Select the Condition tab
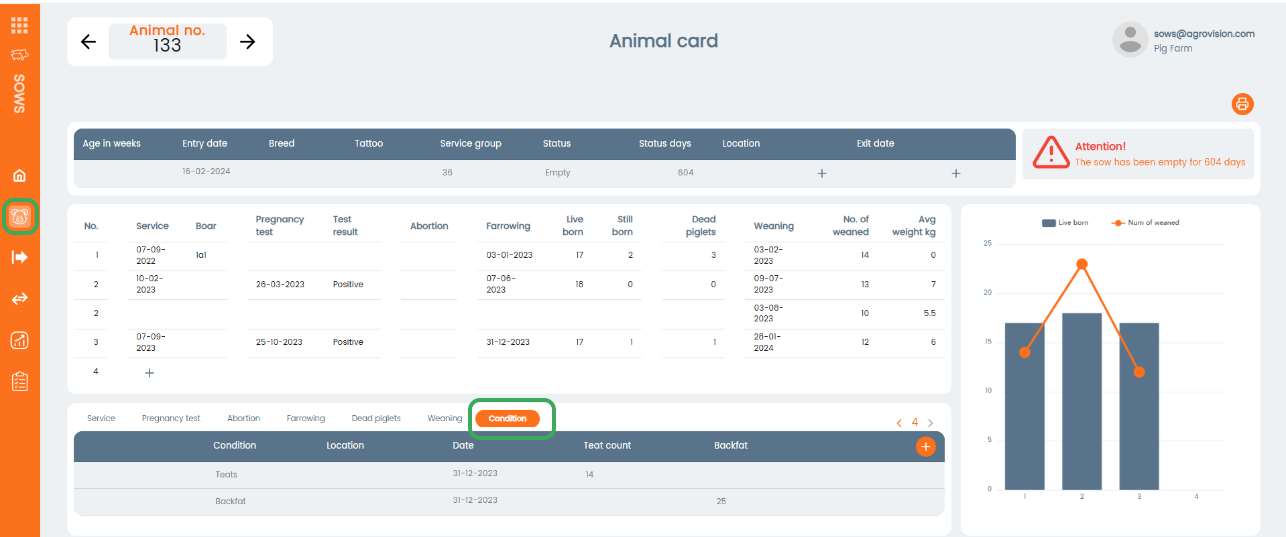This screenshot has width=1286, height=537. click(x=508, y=419)
